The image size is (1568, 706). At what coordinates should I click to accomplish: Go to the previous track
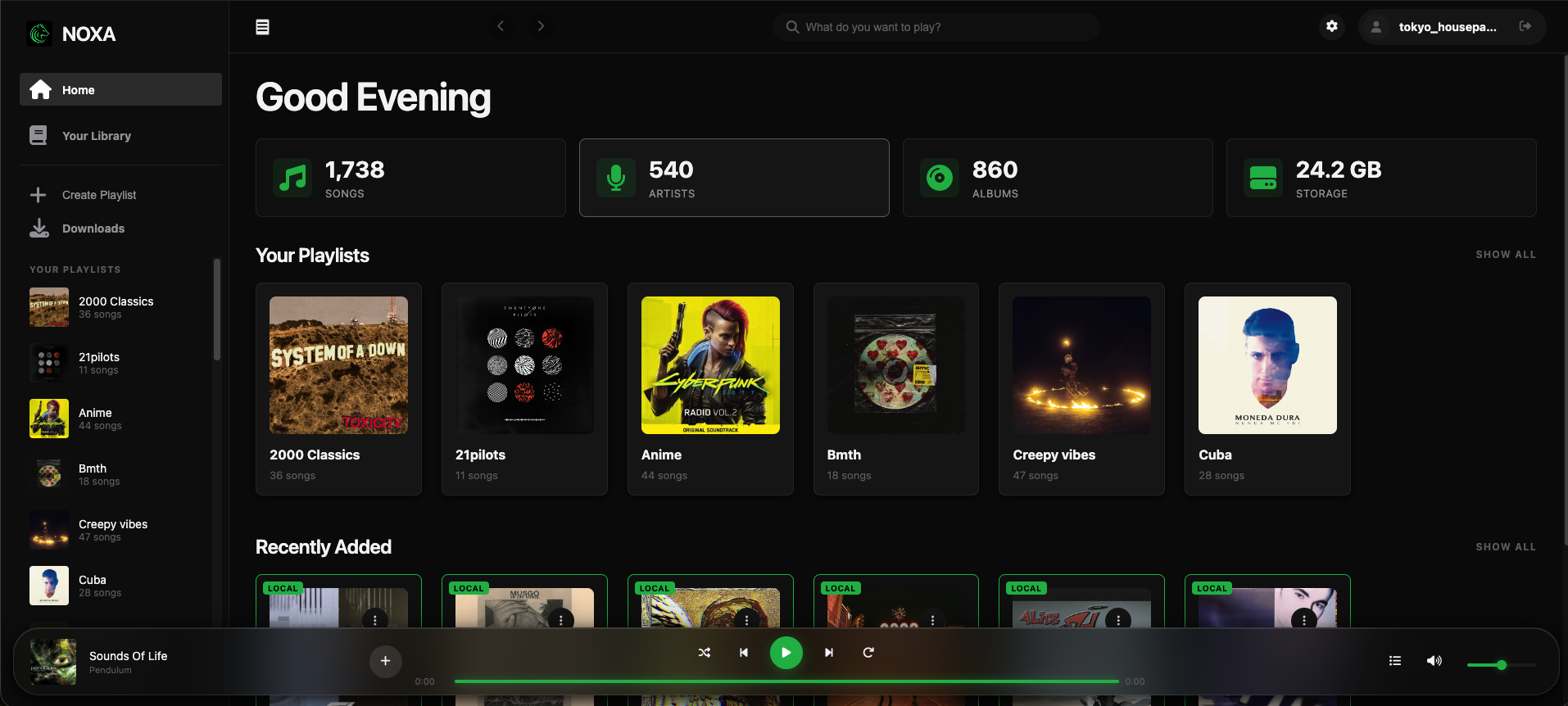(x=744, y=653)
